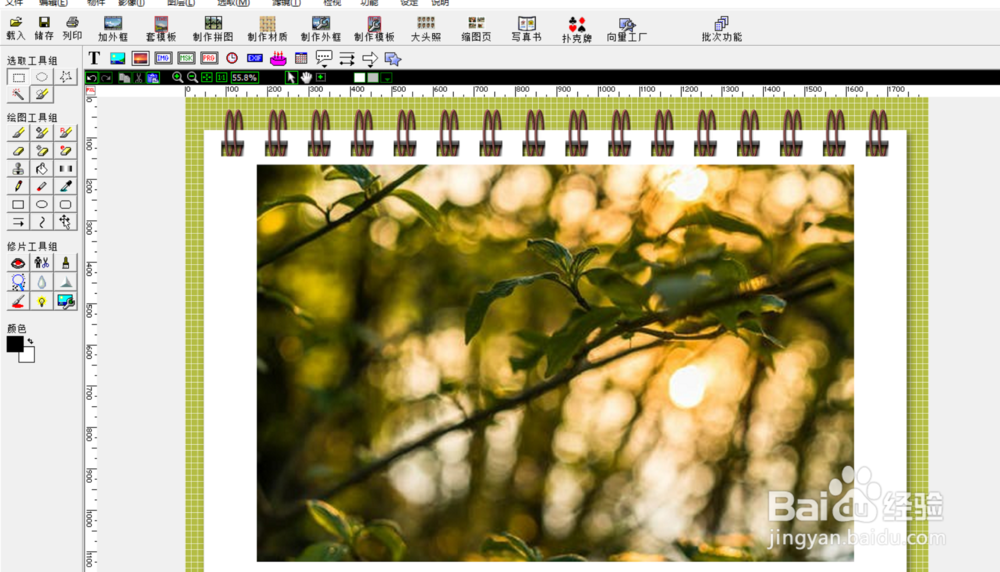
Task: Click the sunset picture object icon
Action: (x=140, y=59)
